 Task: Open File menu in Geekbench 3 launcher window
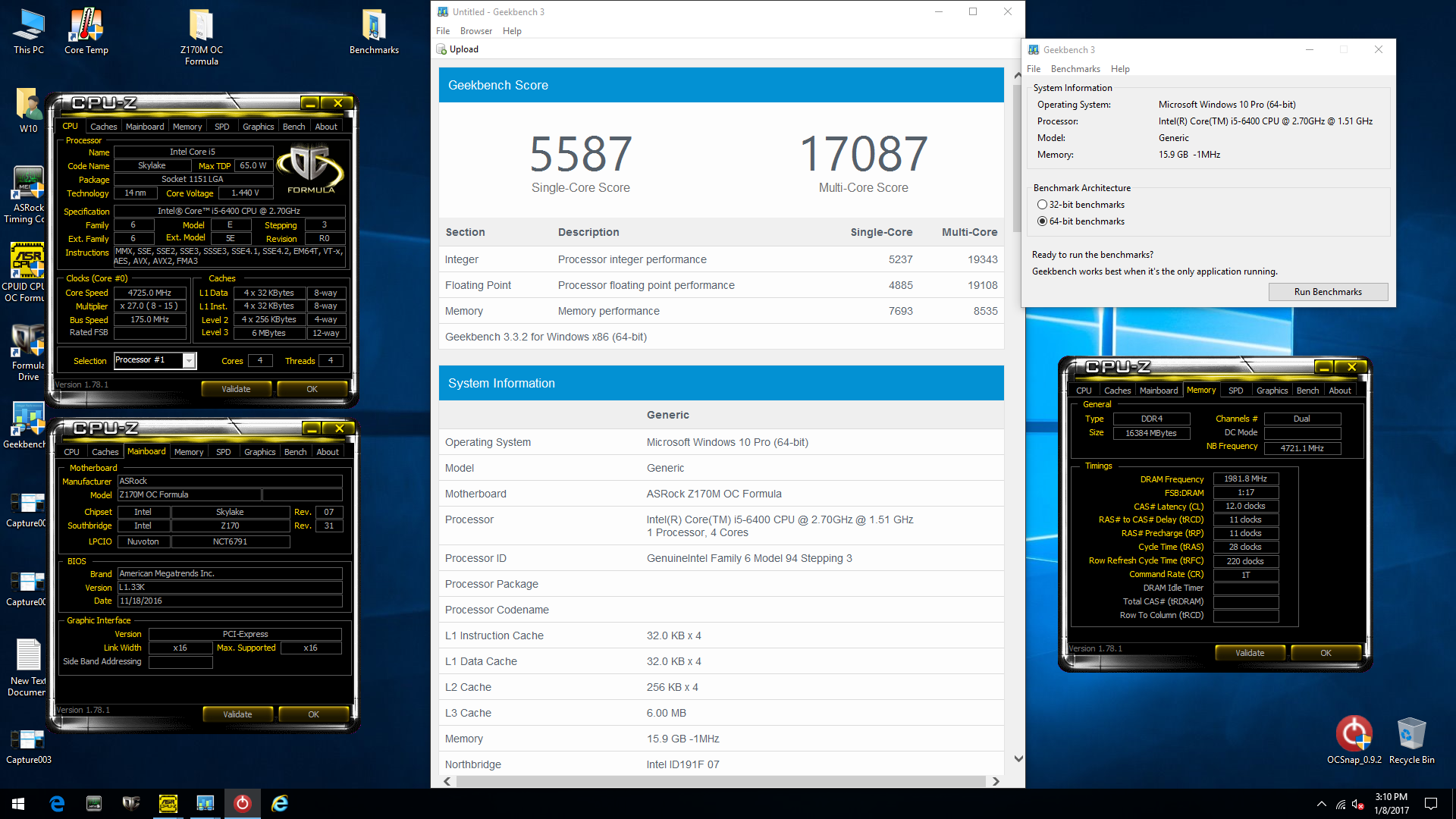1034,69
